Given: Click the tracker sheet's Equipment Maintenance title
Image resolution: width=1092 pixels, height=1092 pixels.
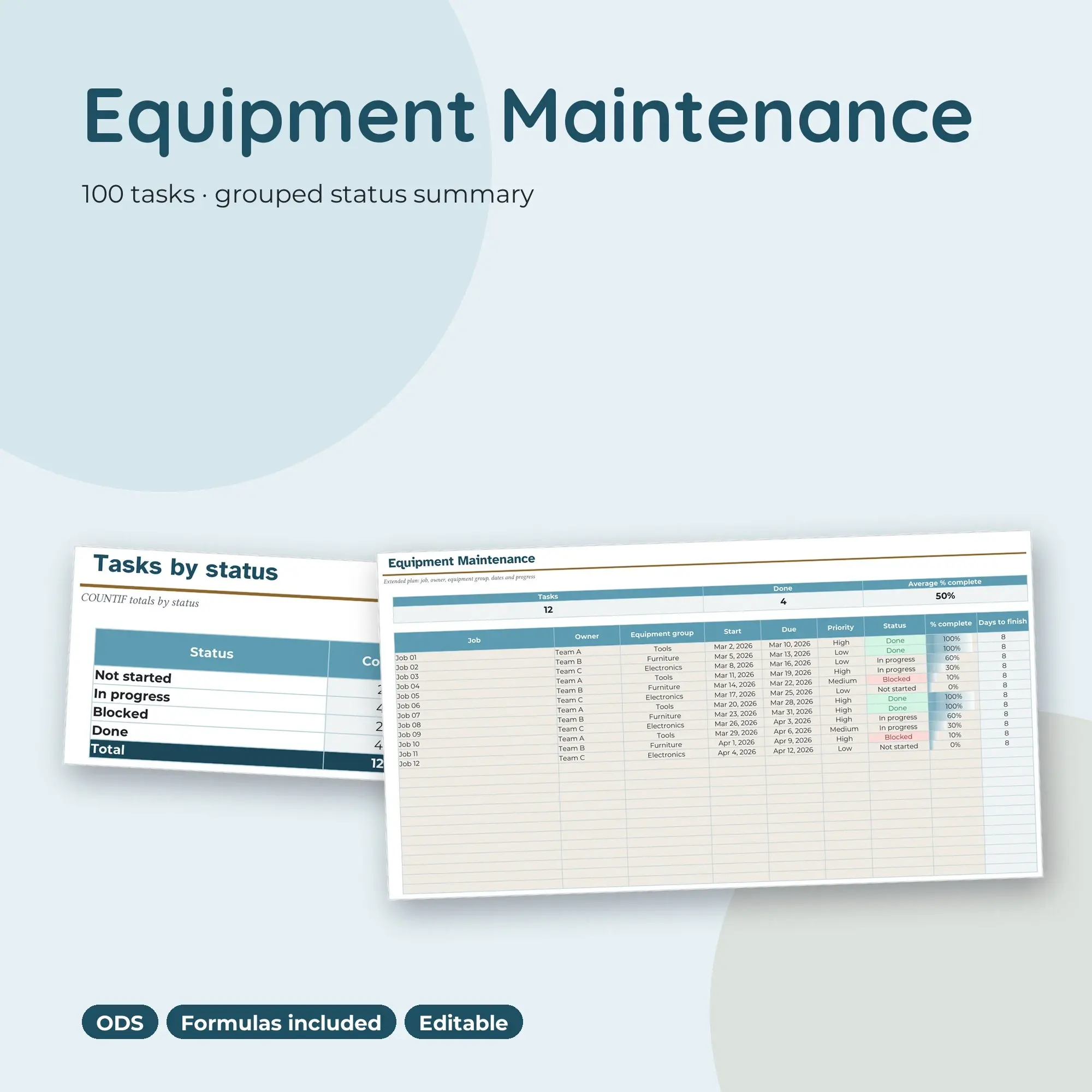Looking at the screenshot, I should [x=461, y=560].
